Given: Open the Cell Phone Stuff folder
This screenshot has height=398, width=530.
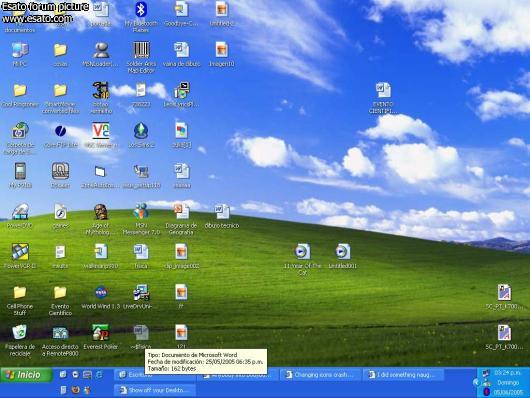Looking at the screenshot, I should [20, 292].
